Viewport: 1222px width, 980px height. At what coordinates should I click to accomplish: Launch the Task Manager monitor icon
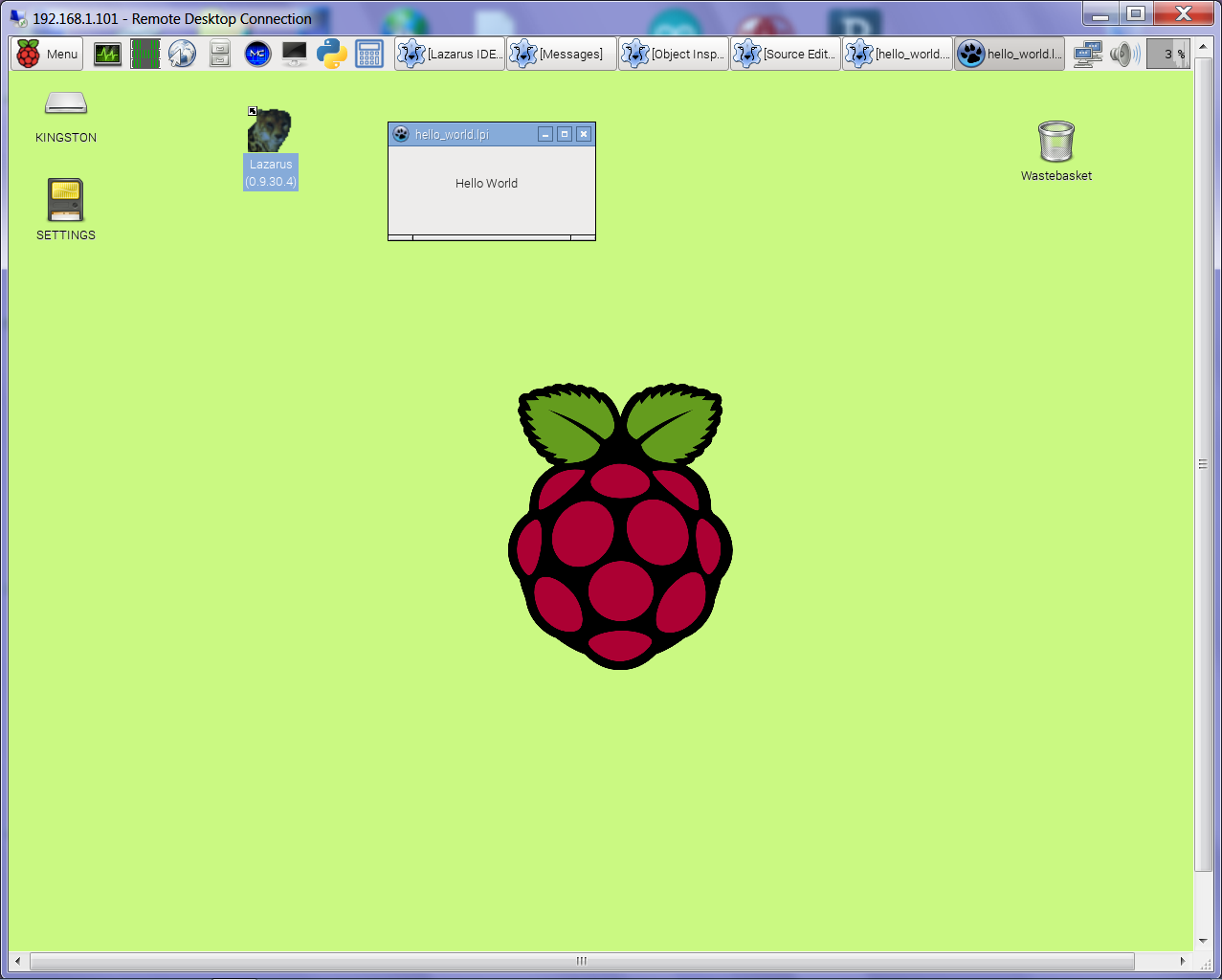(x=107, y=54)
